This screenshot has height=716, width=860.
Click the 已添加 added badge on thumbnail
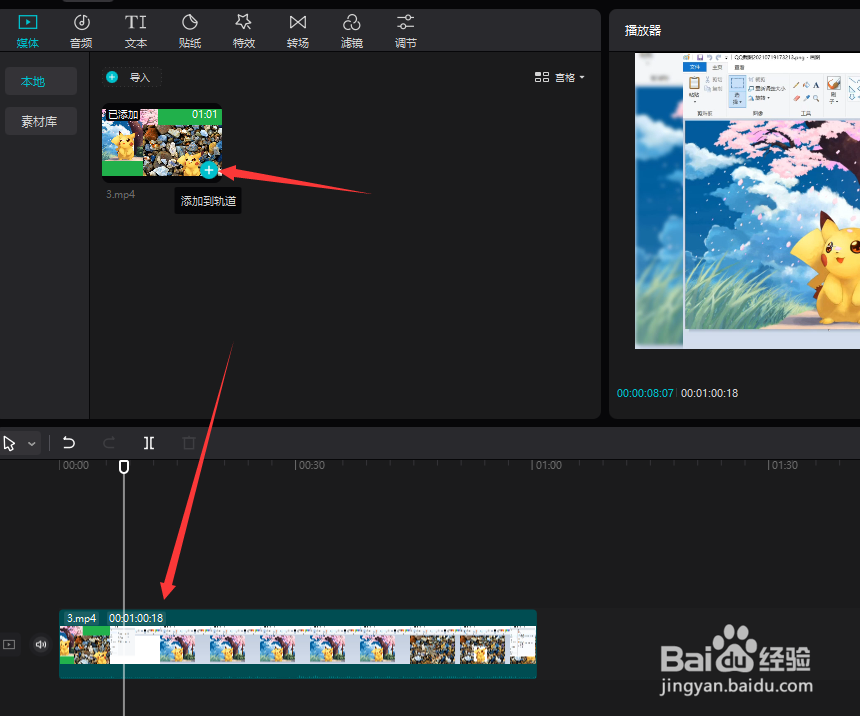coord(123,115)
